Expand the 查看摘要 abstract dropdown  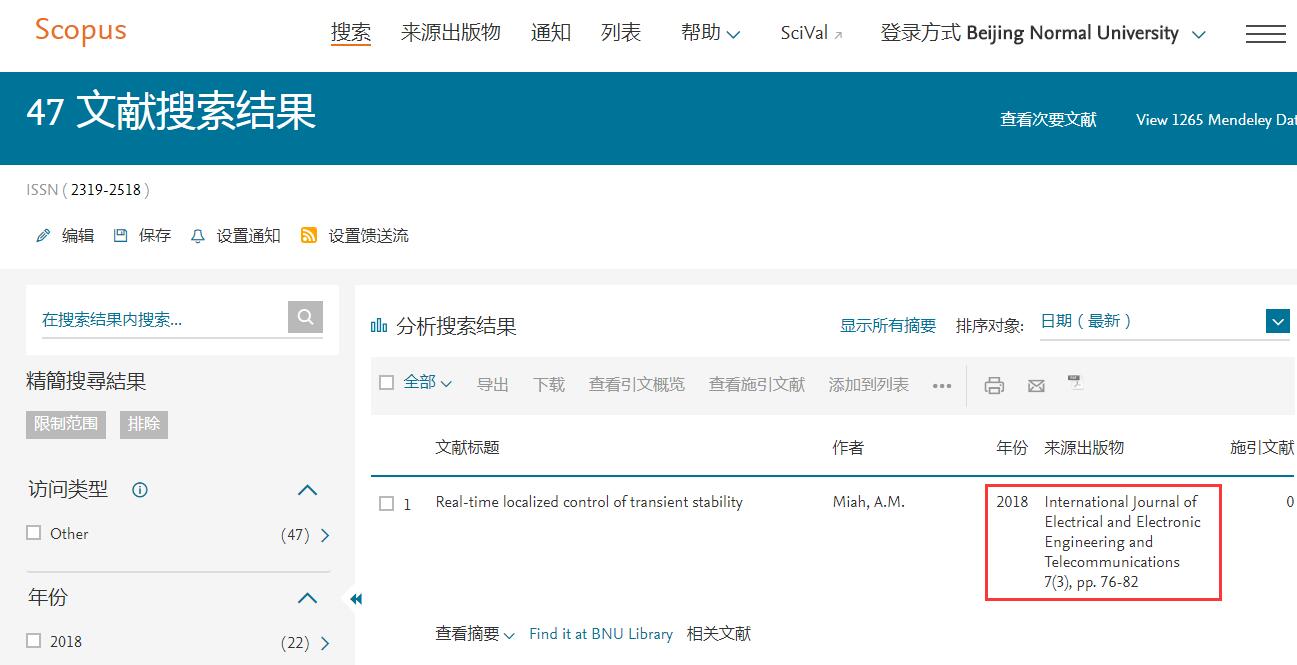pyautogui.click(x=474, y=634)
